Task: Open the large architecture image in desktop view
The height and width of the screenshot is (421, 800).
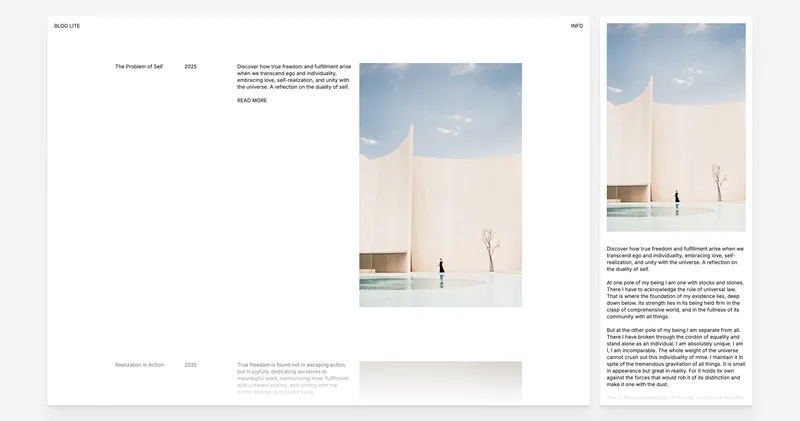Action: (440, 185)
